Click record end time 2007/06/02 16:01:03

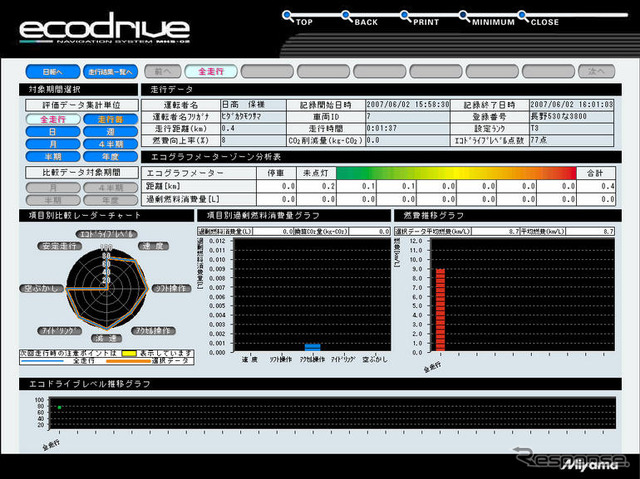tap(571, 105)
